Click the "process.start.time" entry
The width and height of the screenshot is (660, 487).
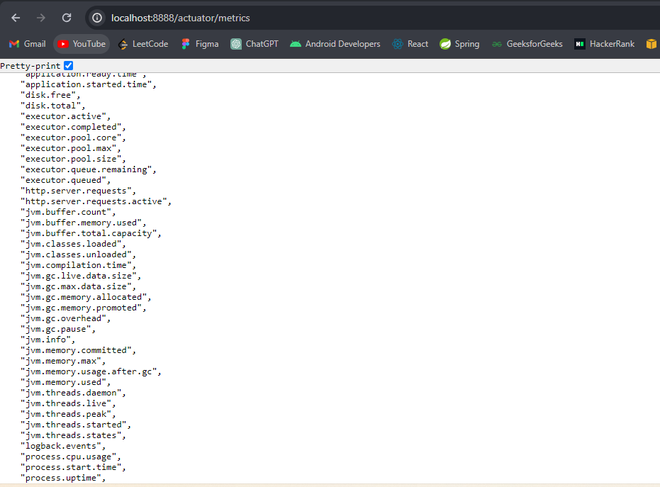73,467
